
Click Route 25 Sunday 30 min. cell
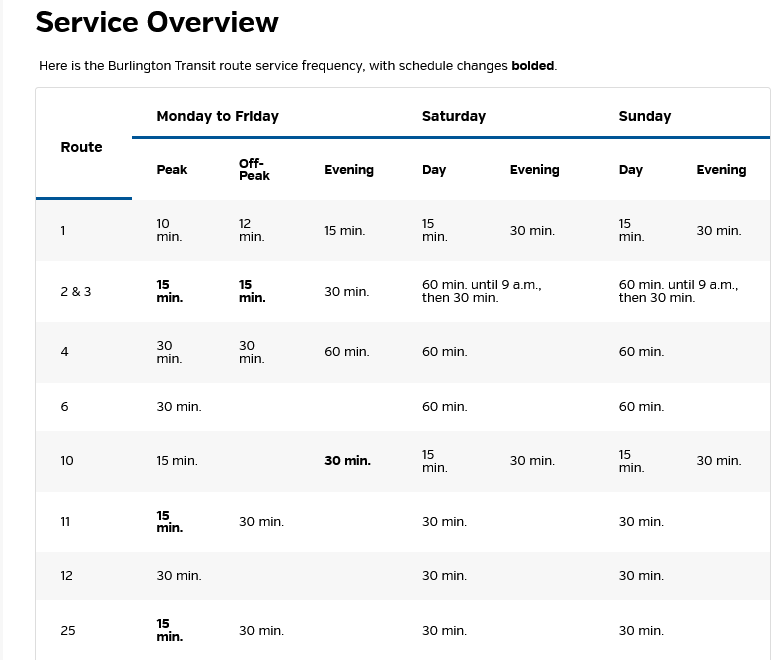(641, 631)
